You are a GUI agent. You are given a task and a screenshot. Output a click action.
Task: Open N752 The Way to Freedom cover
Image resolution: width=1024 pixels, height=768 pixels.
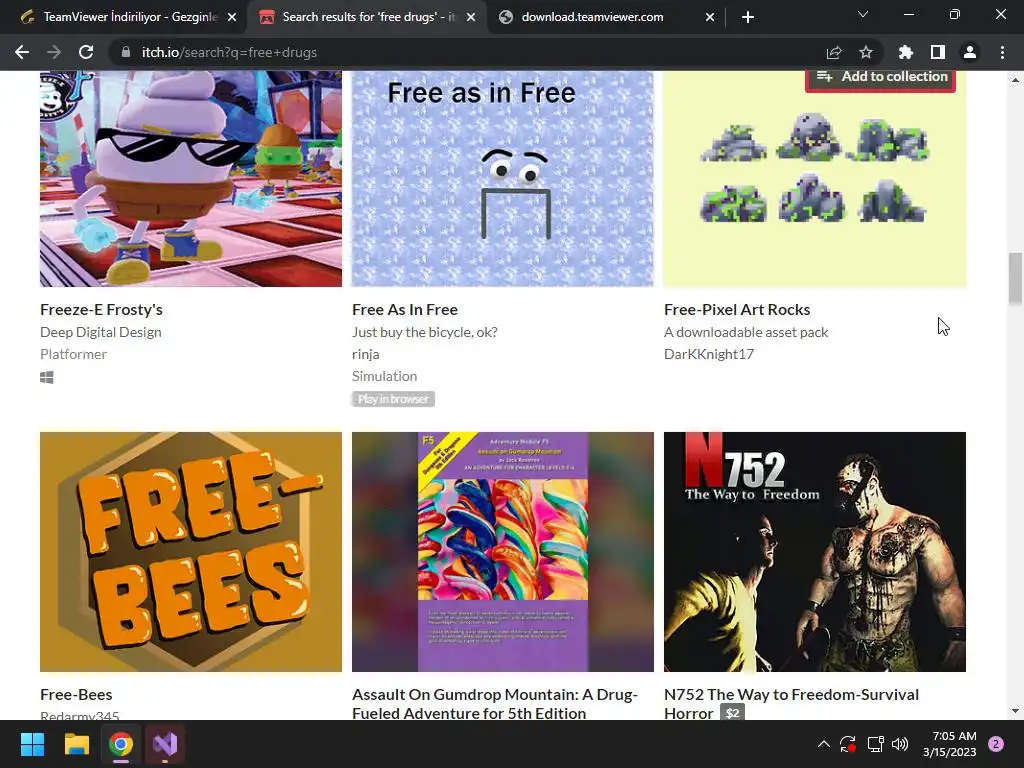pos(814,552)
